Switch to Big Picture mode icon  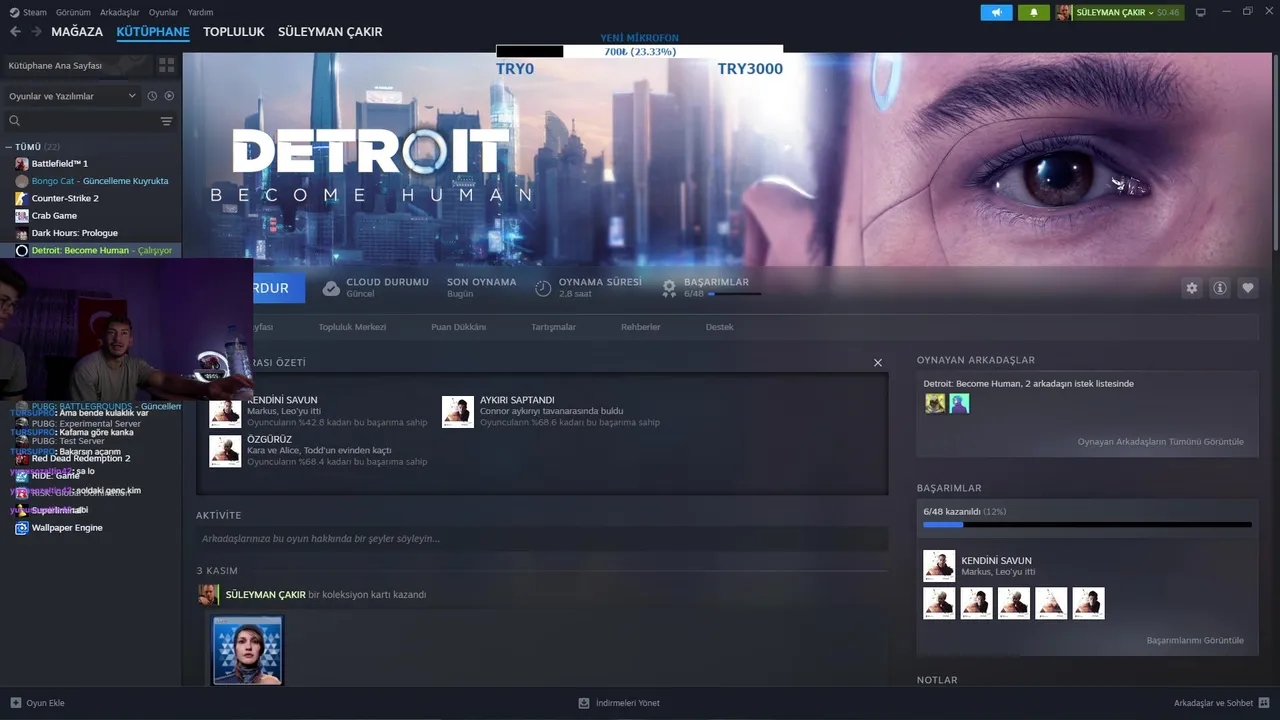[1201, 12]
